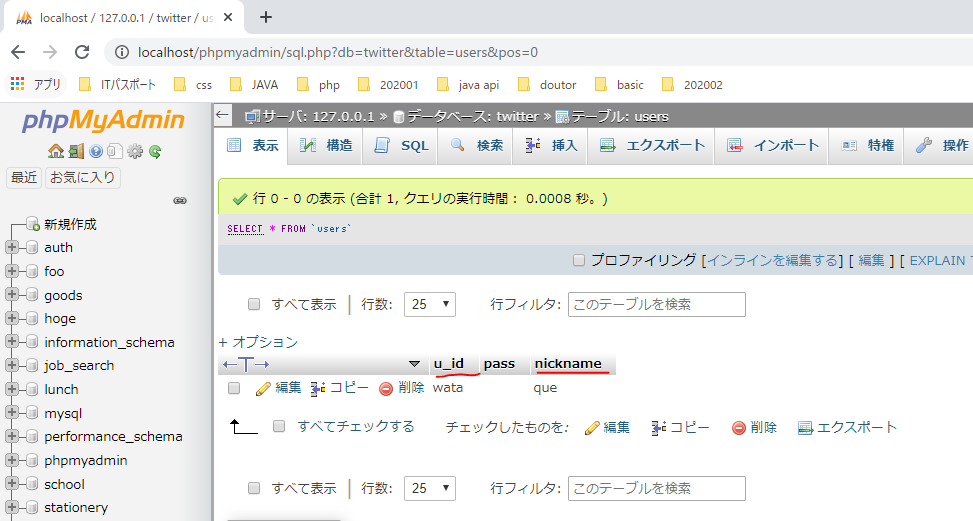Expand the + オプション section

coord(258,342)
